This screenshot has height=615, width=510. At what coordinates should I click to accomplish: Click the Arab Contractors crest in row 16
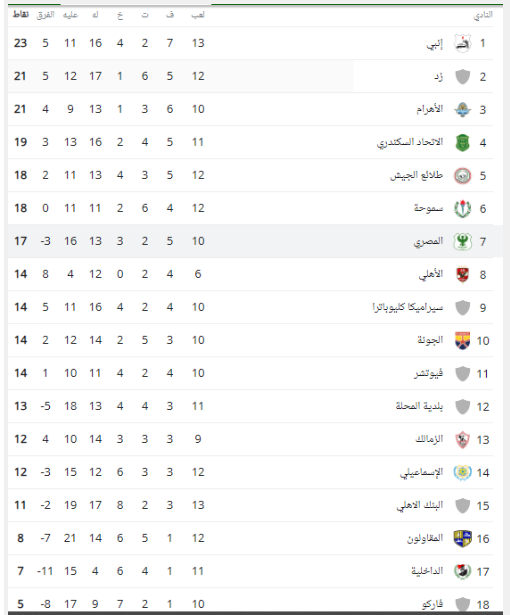pyautogui.click(x=463, y=538)
